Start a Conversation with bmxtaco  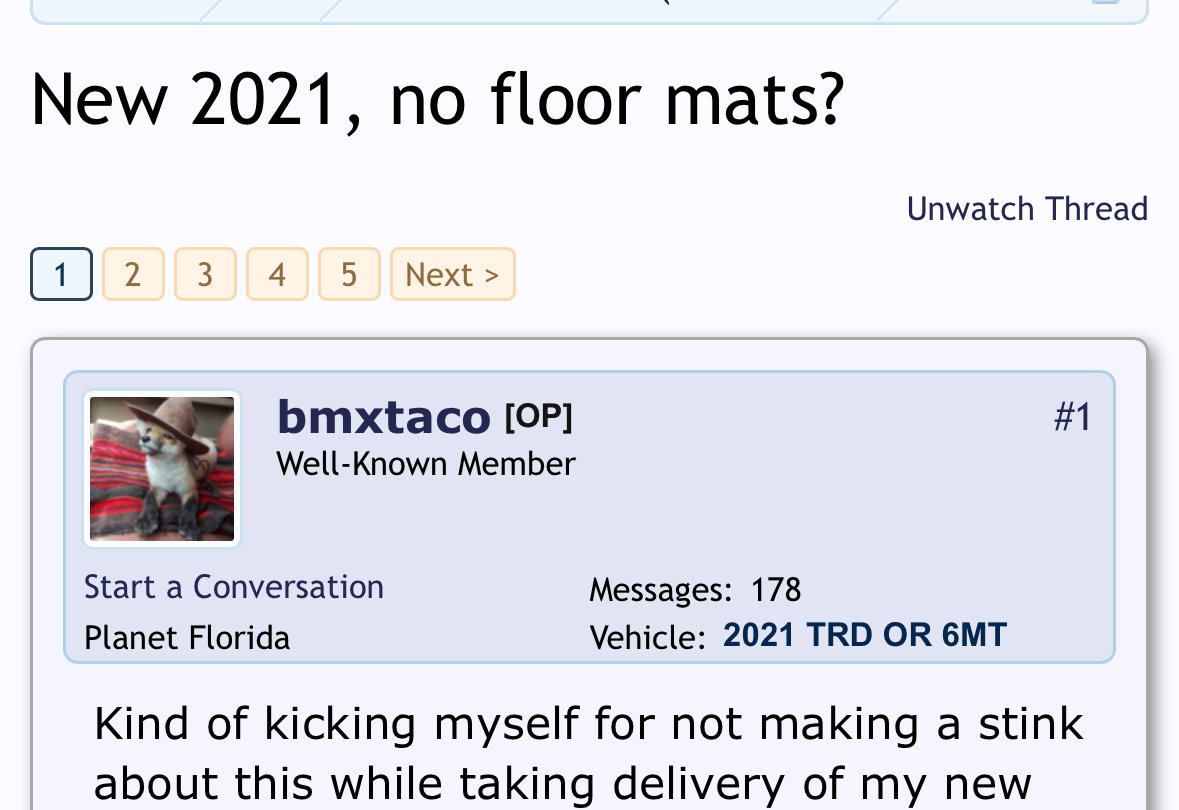[x=234, y=587]
